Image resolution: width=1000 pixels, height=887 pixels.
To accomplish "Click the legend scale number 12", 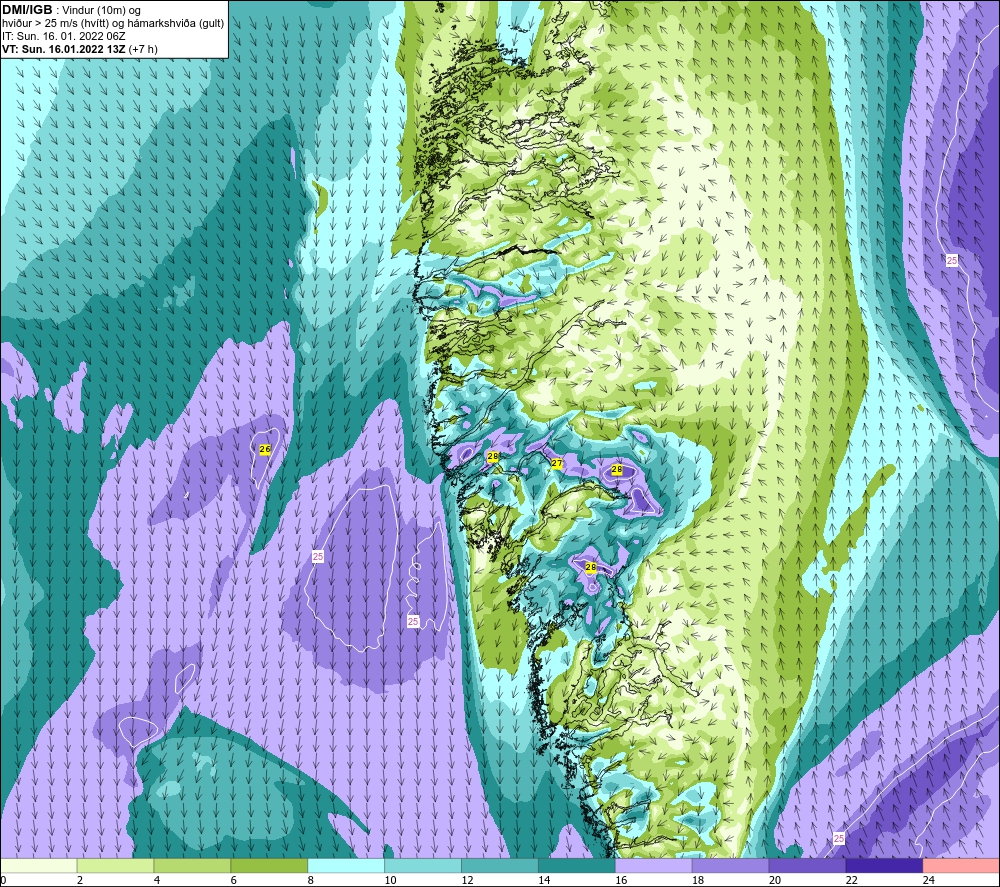I will (x=467, y=880).
